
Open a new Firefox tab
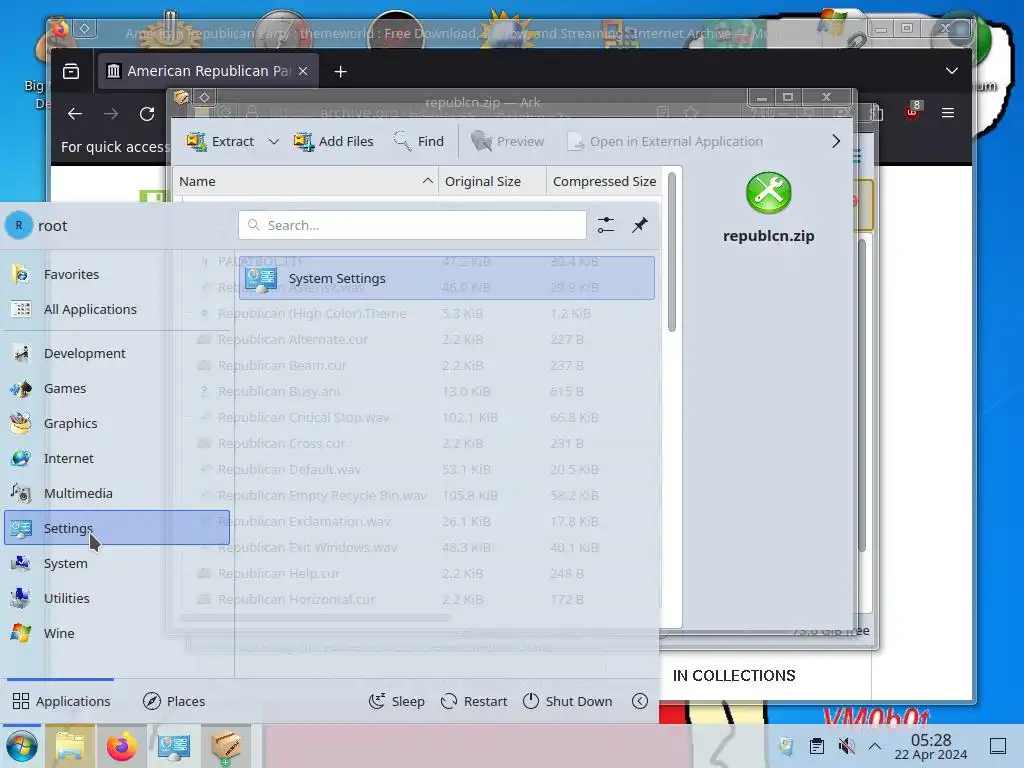340,71
